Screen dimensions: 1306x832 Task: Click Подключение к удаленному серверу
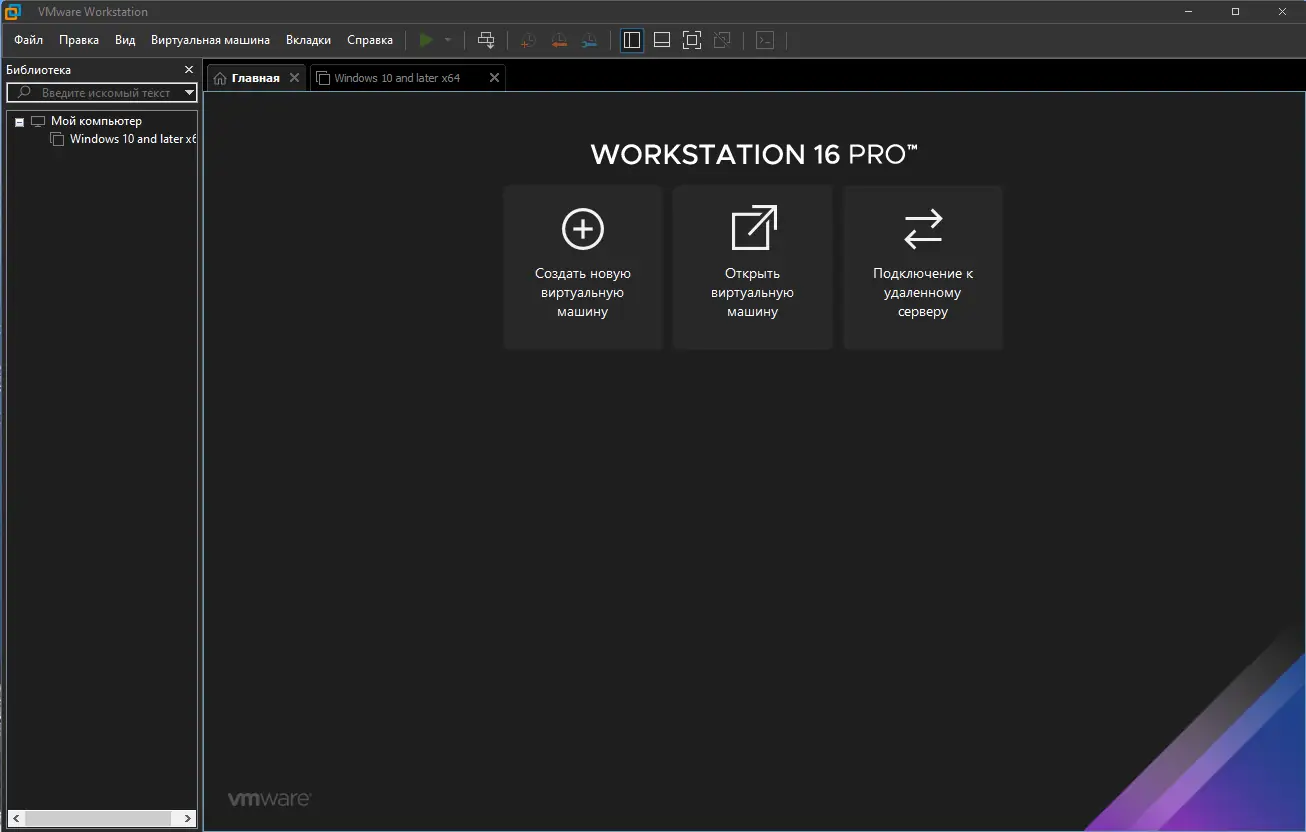922,267
